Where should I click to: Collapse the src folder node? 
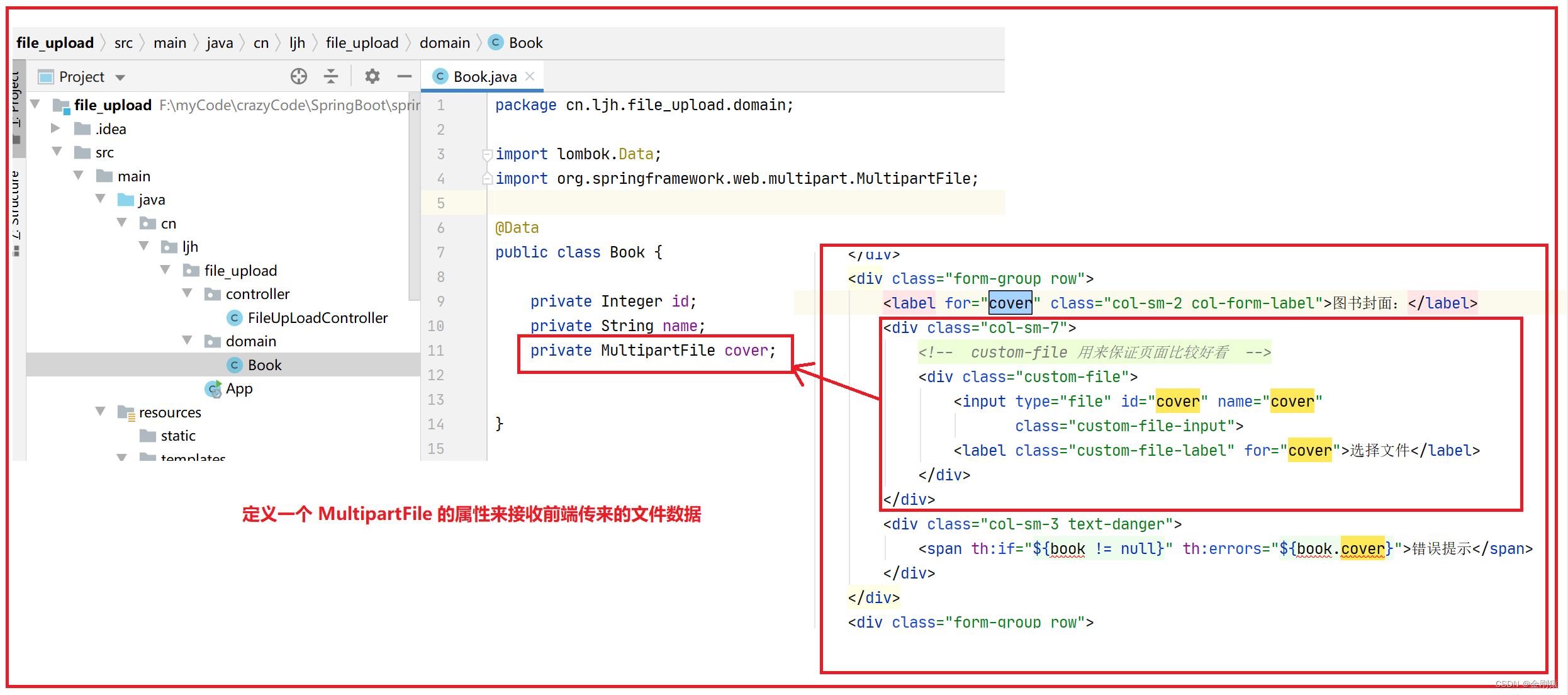click(x=57, y=151)
